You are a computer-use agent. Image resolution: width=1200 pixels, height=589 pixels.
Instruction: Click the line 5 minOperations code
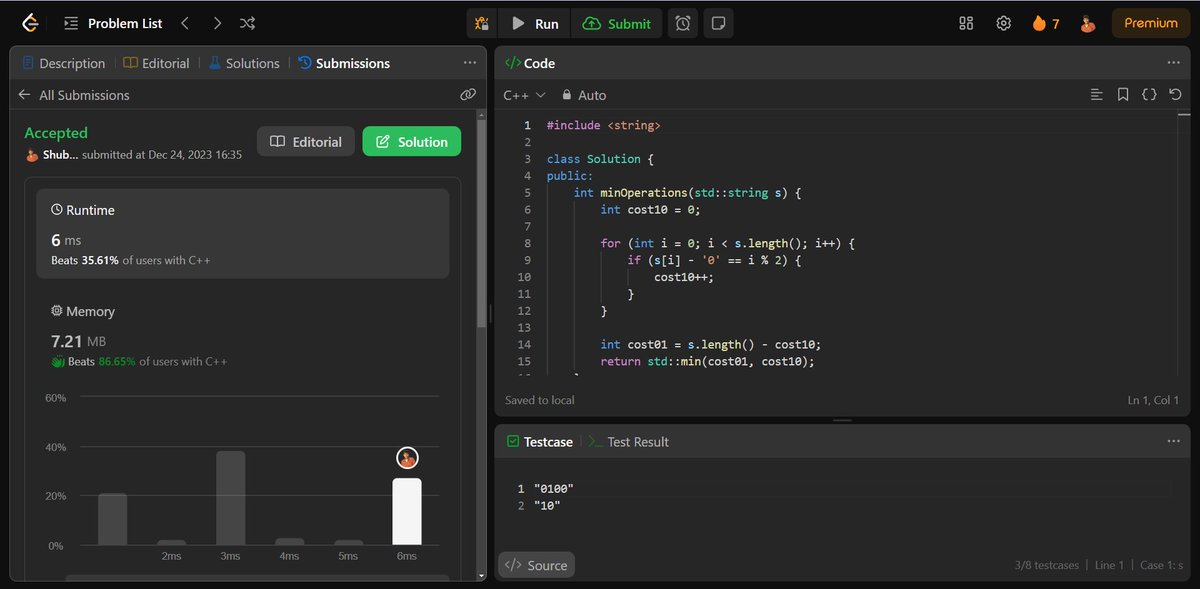pyautogui.click(x=688, y=192)
